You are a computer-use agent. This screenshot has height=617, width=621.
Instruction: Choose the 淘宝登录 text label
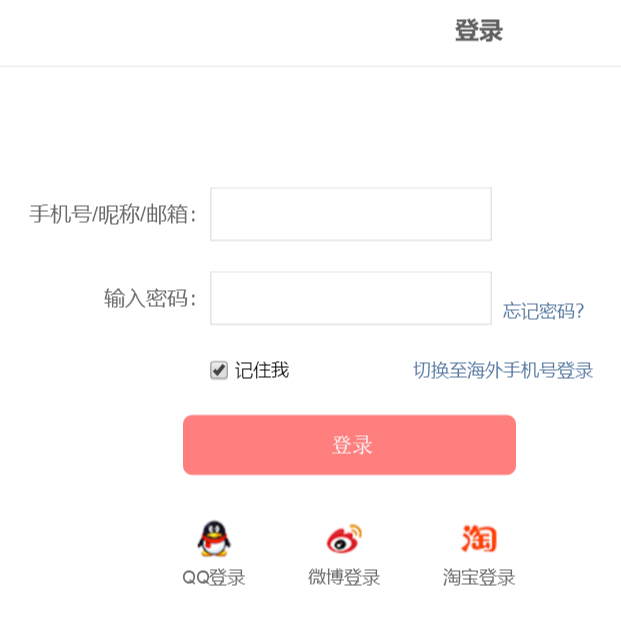click(479, 578)
